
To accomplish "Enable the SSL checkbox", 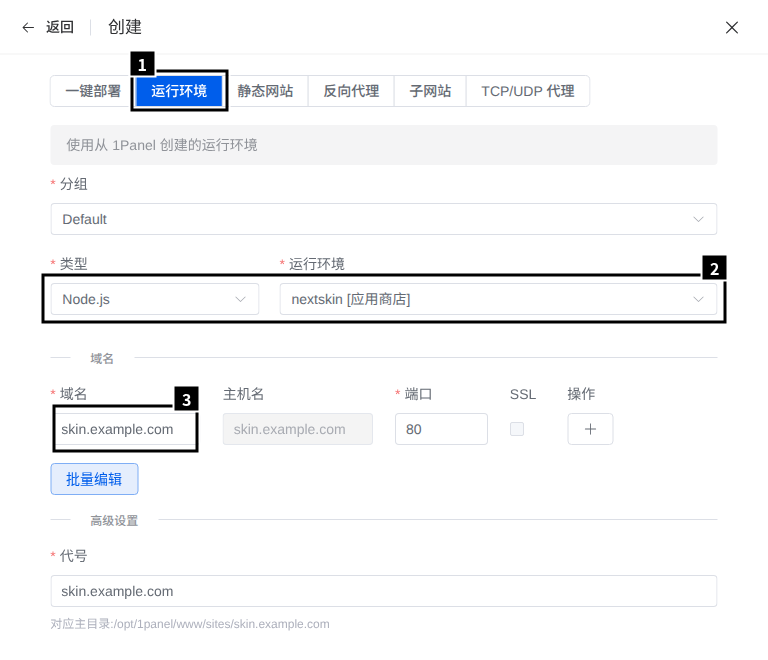I will click(x=517, y=429).
